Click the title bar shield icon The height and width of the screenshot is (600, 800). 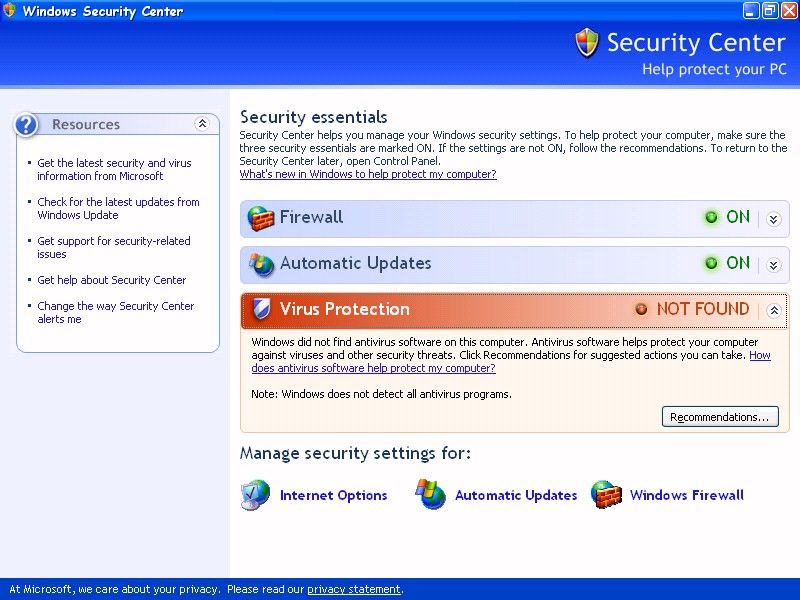pyautogui.click(x=9, y=11)
